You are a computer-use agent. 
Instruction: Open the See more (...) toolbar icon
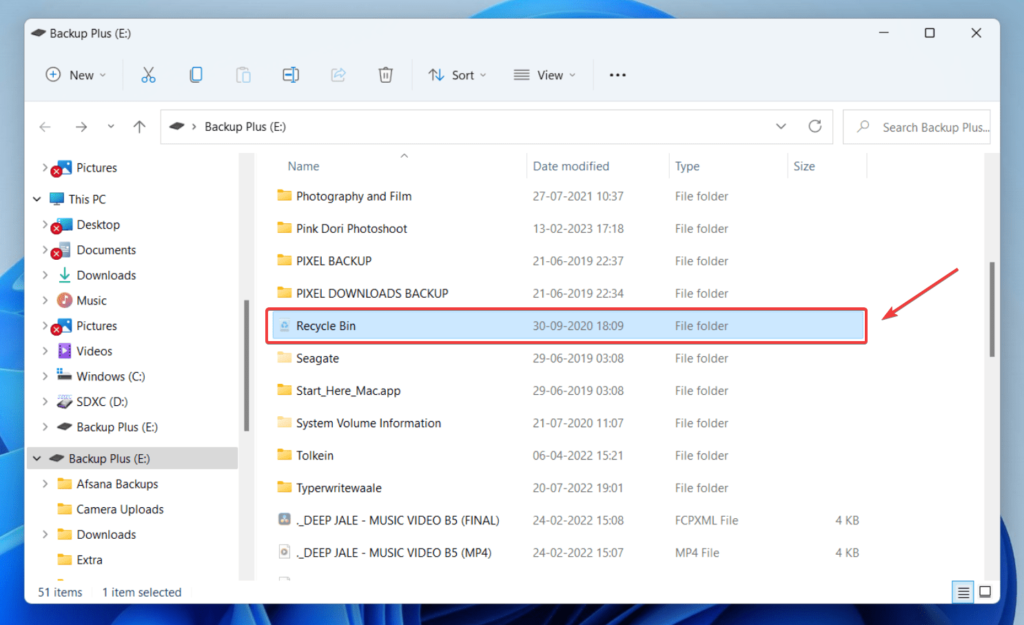617,74
